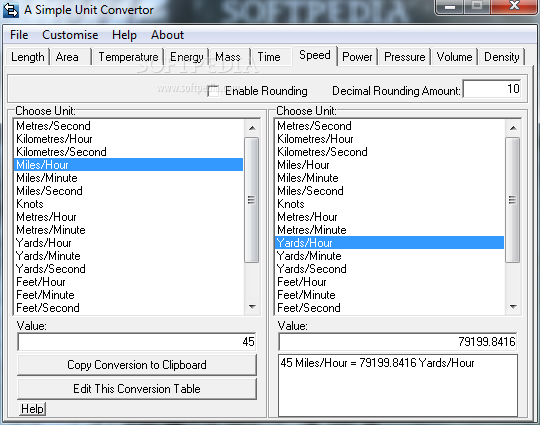Switch to the Volume tab
This screenshot has height=425, width=540.
coord(454,57)
